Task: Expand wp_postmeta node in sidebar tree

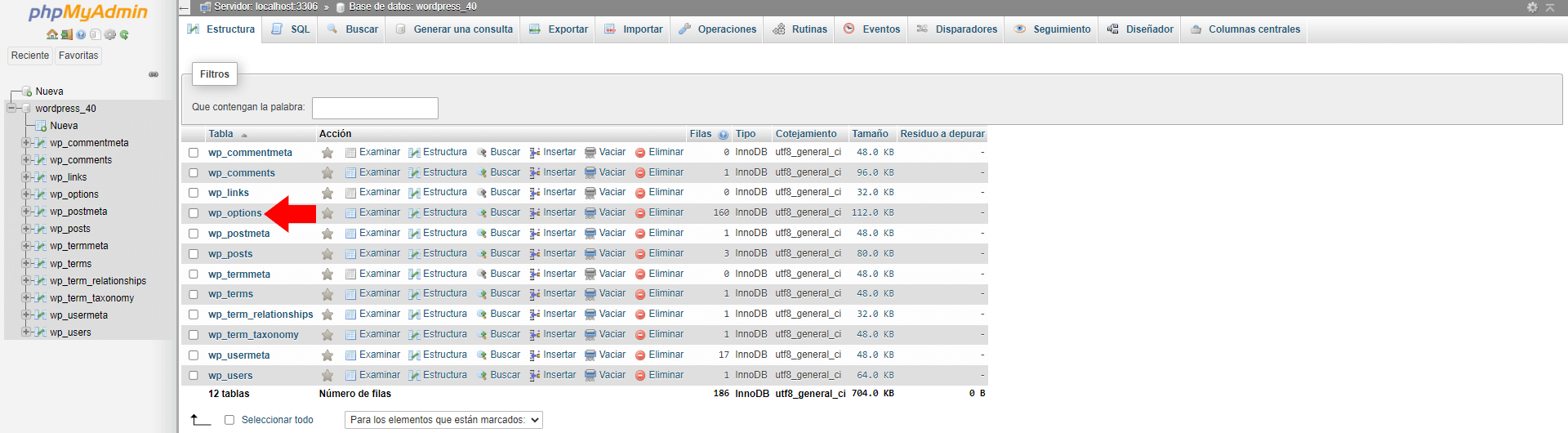Action: coord(26,211)
